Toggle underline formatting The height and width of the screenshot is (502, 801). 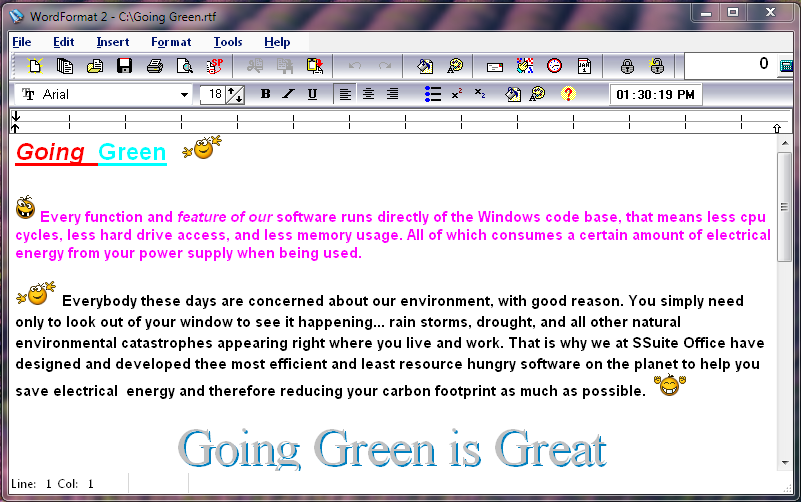click(312, 94)
